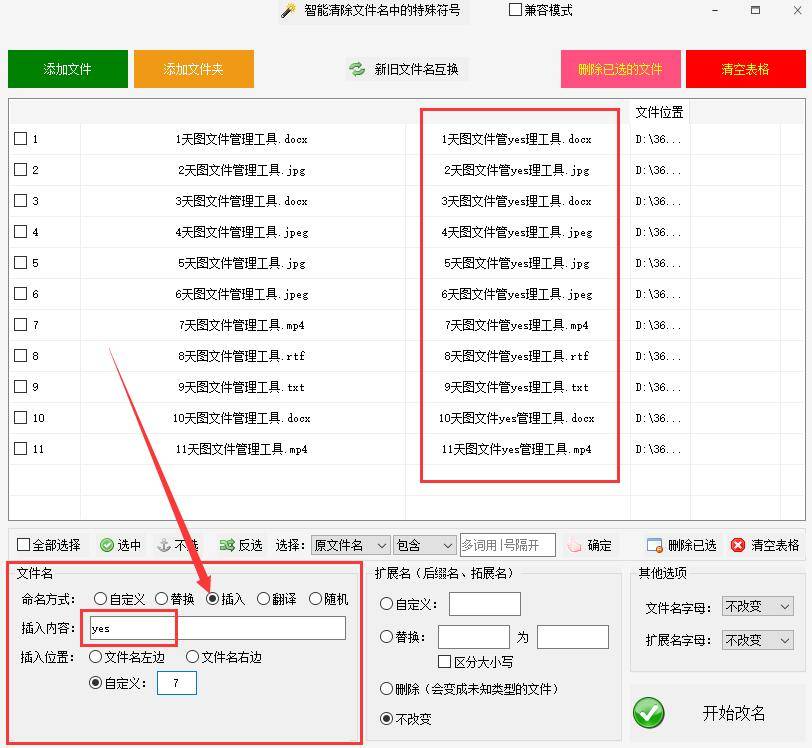Click the red X 清空表格 icon
Screen dimensions: 812x748
737,545
